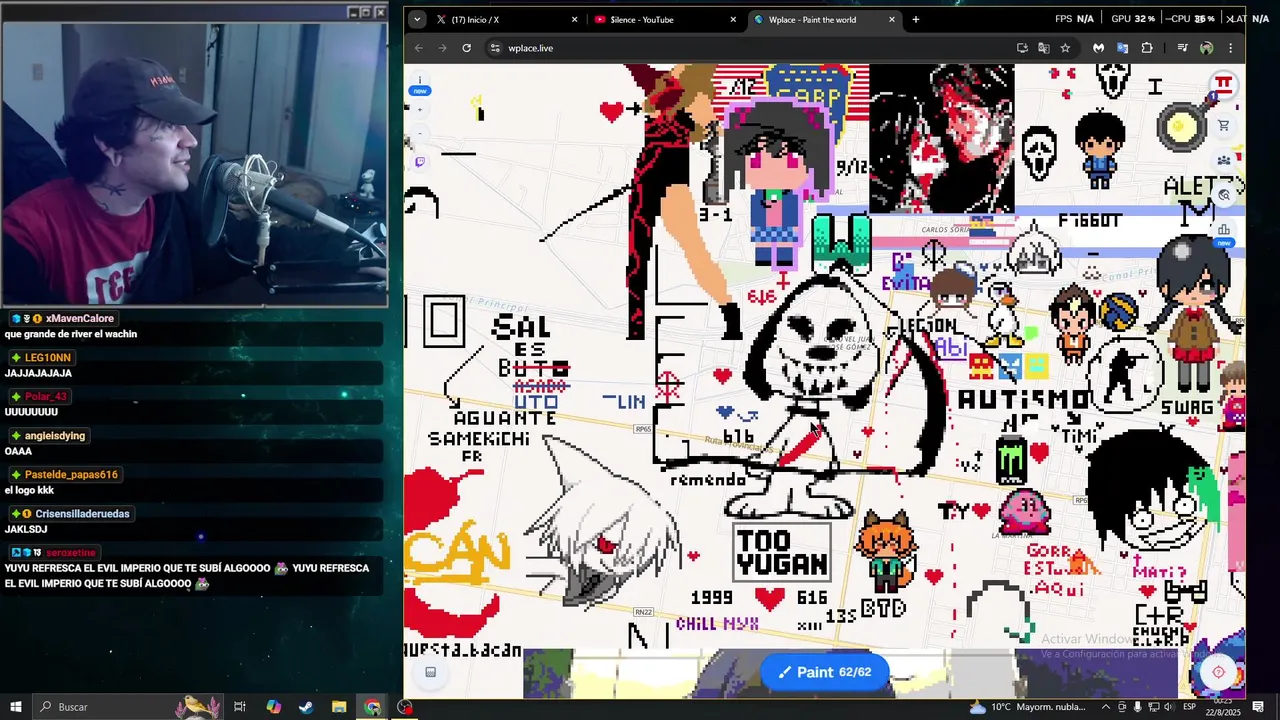The image size is (1280, 720).
Task: Open the Wplace alliance group icon
Action: [x=1223, y=161]
